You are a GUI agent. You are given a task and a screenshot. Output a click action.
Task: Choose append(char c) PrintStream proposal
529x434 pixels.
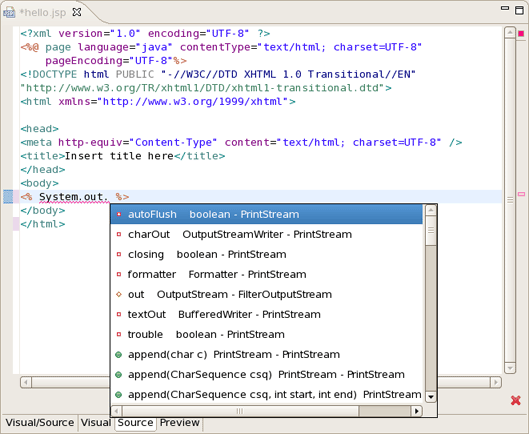[x=267, y=354]
